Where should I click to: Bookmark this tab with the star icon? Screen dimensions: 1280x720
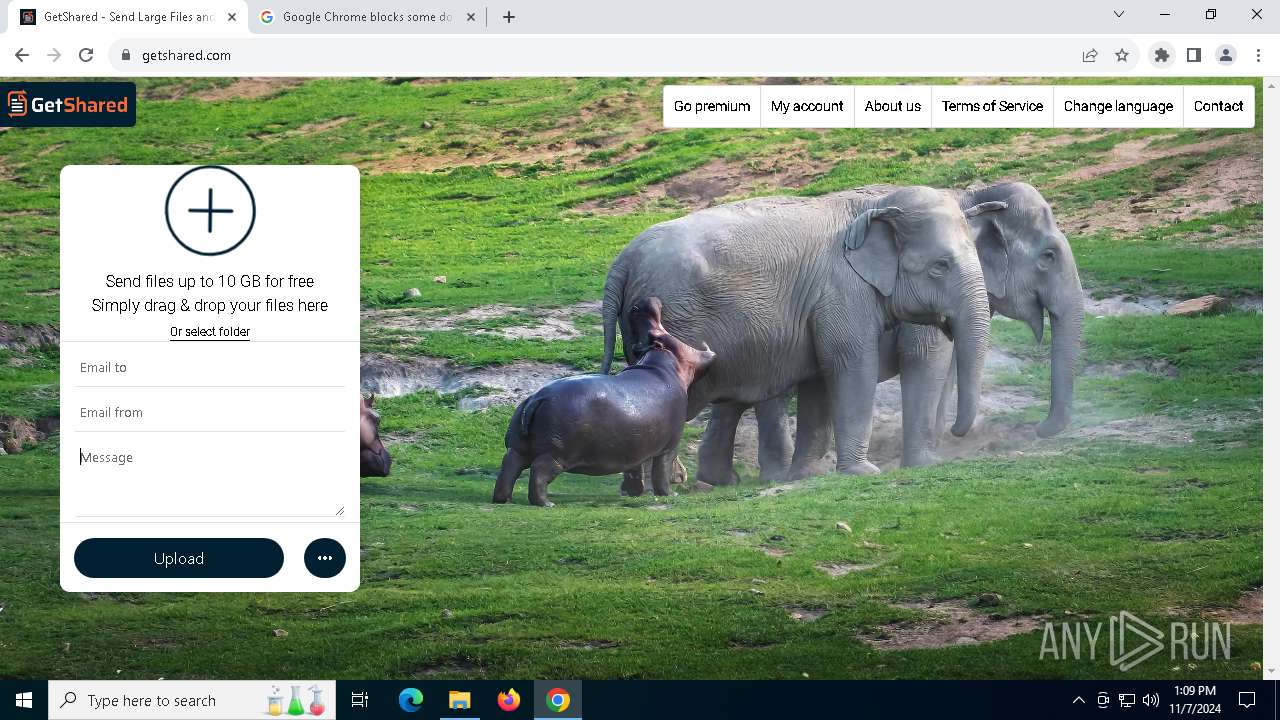click(1122, 55)
